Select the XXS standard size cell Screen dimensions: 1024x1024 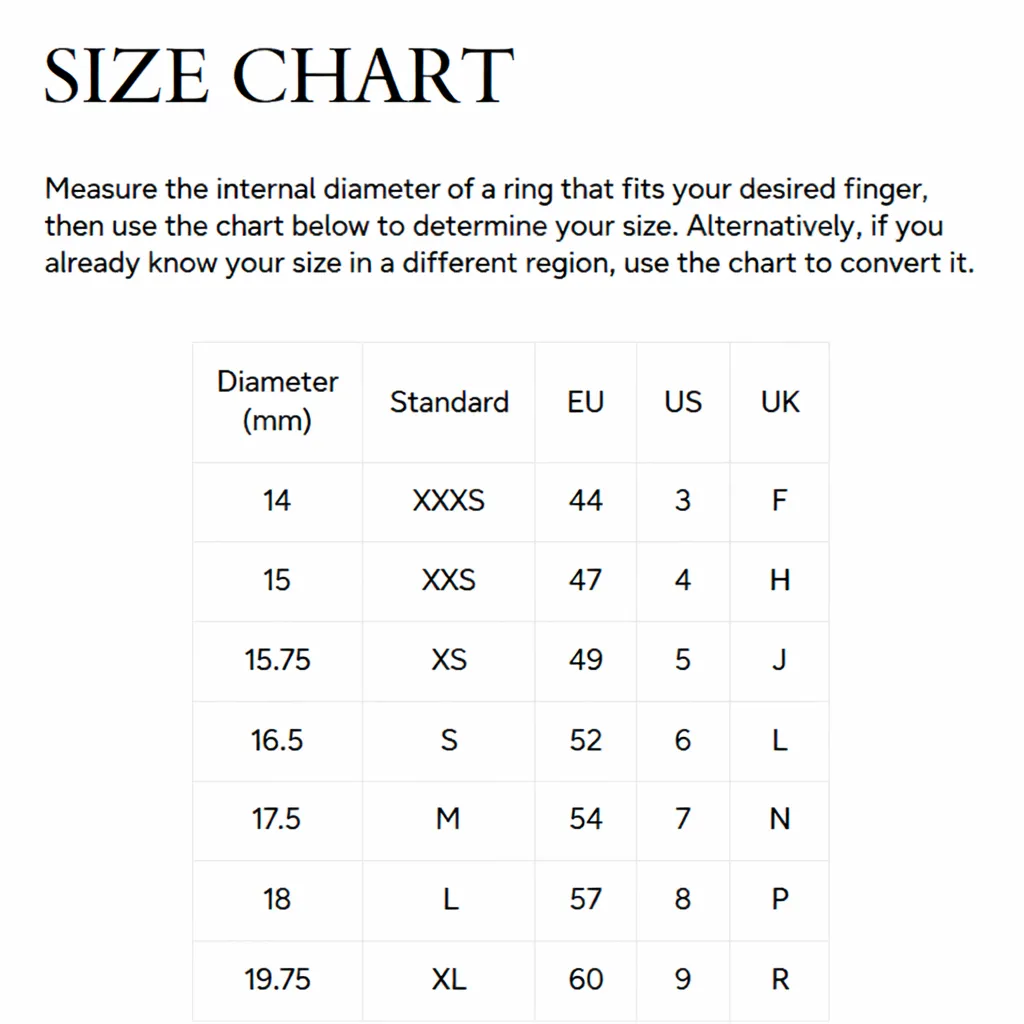point(449,580)
